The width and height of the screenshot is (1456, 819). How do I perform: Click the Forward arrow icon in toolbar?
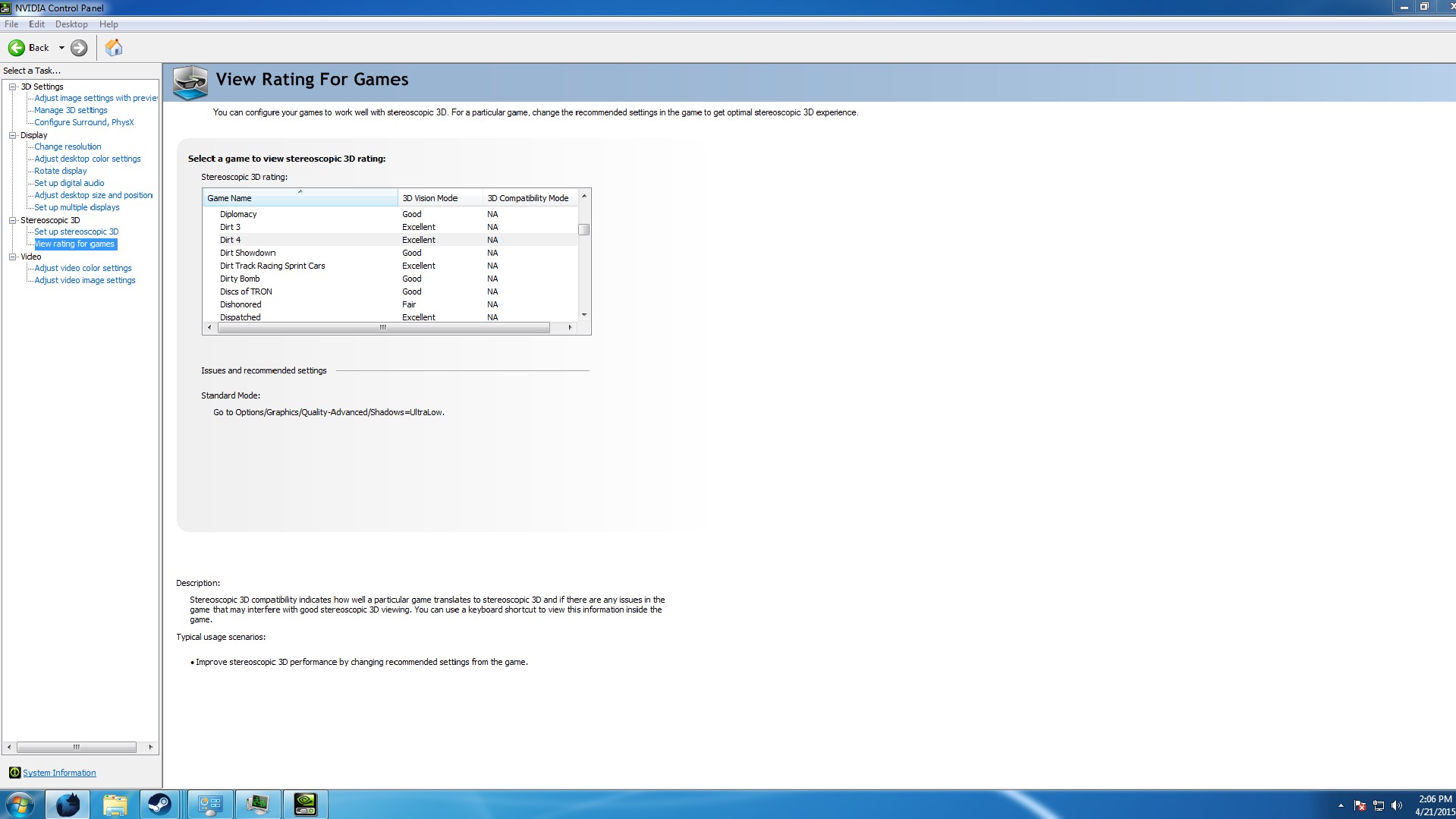pos(79,48)
